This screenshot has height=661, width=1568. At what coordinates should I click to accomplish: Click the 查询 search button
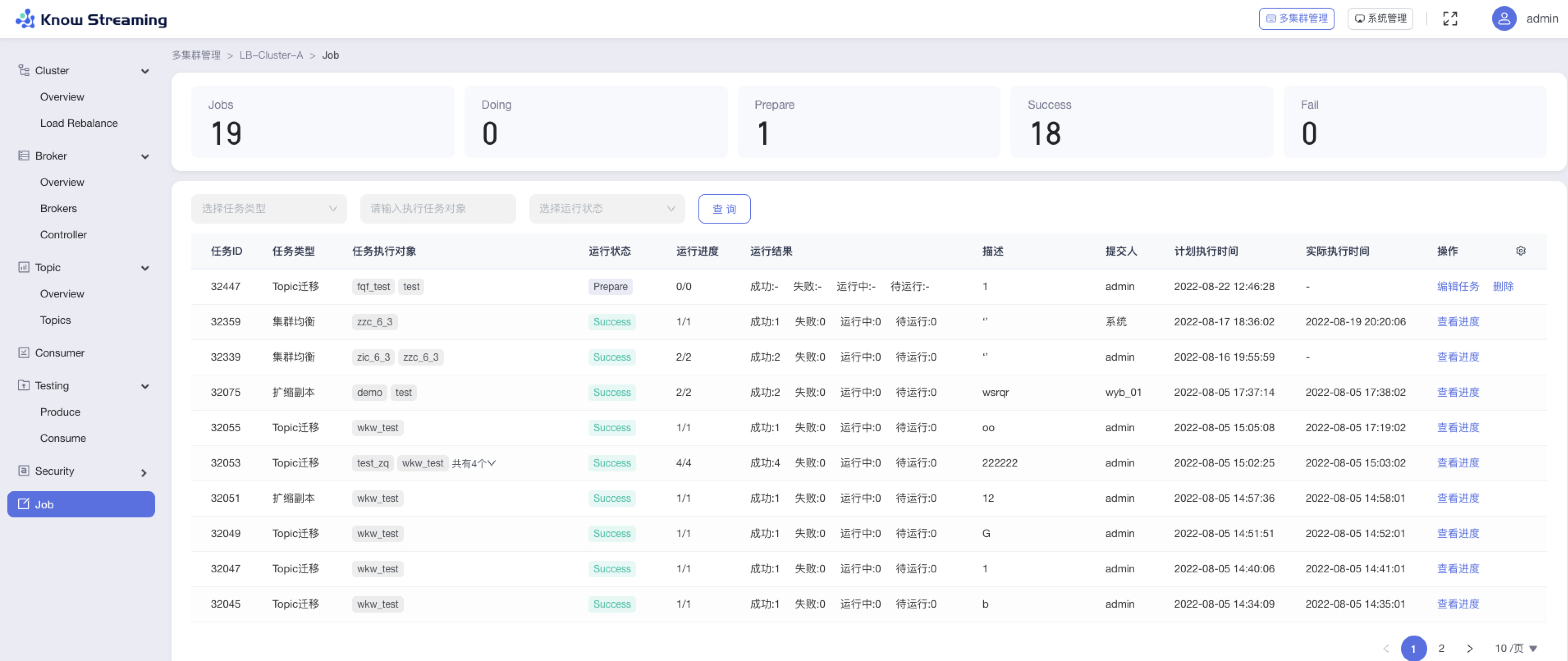[x=724, y=209]
